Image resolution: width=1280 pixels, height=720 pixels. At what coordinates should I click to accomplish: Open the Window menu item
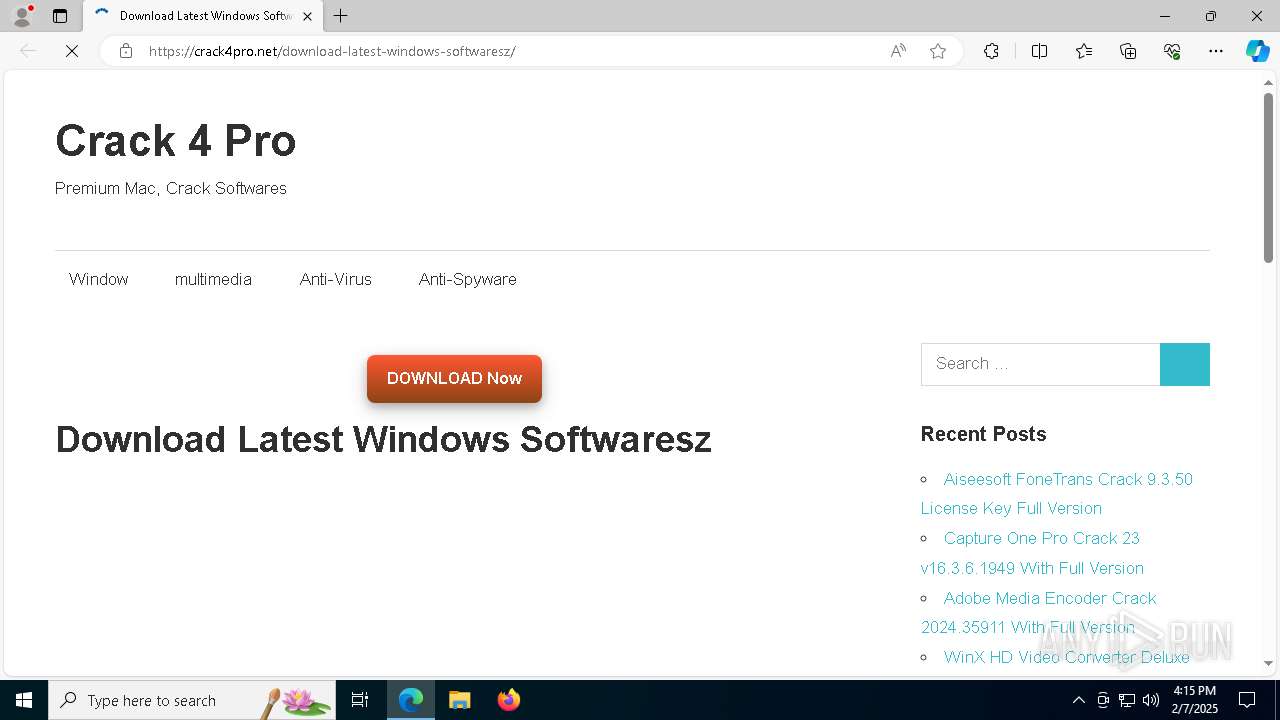[x=99, y=279]
